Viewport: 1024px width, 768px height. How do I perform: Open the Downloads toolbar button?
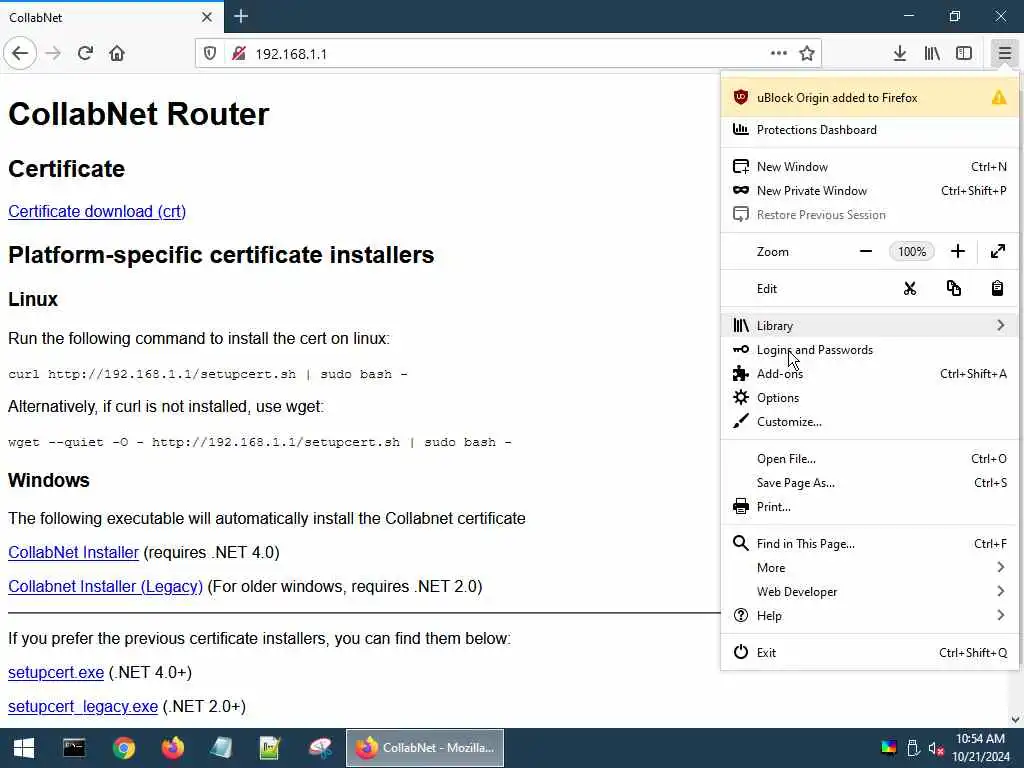[x=900, y=54]
